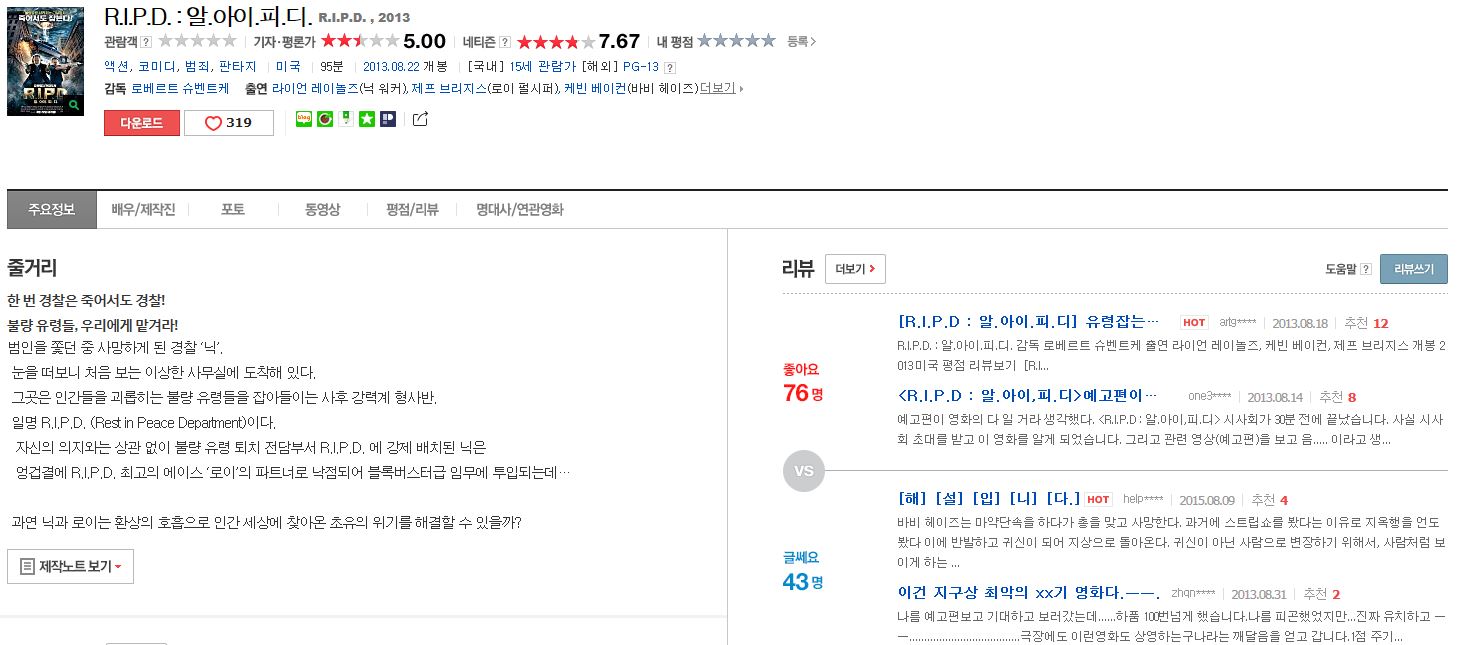The height and width of the screenshot is (645, 1472).
Task: Switch to the 배우/제작진 tab
Action: coord(143,210)
